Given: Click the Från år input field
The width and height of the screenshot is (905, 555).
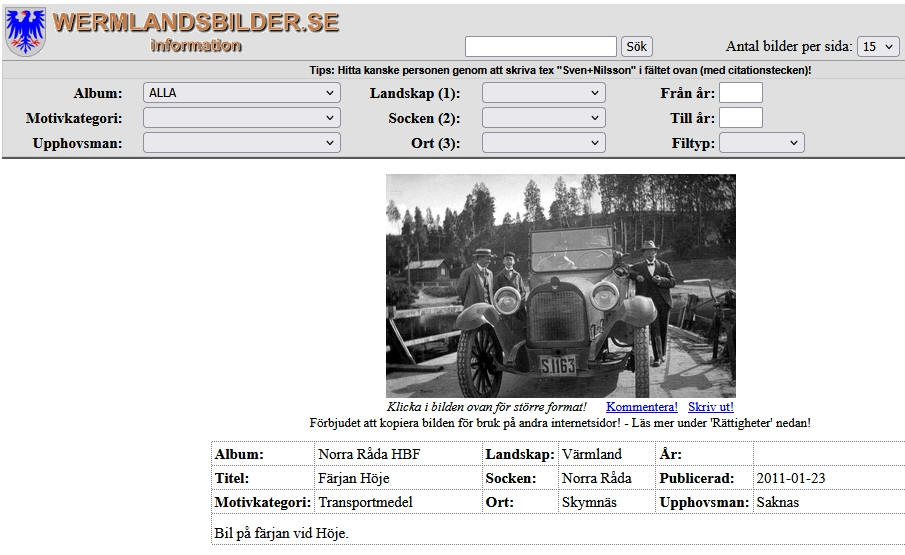Looking at the screenshot, I should click(740, 93).
